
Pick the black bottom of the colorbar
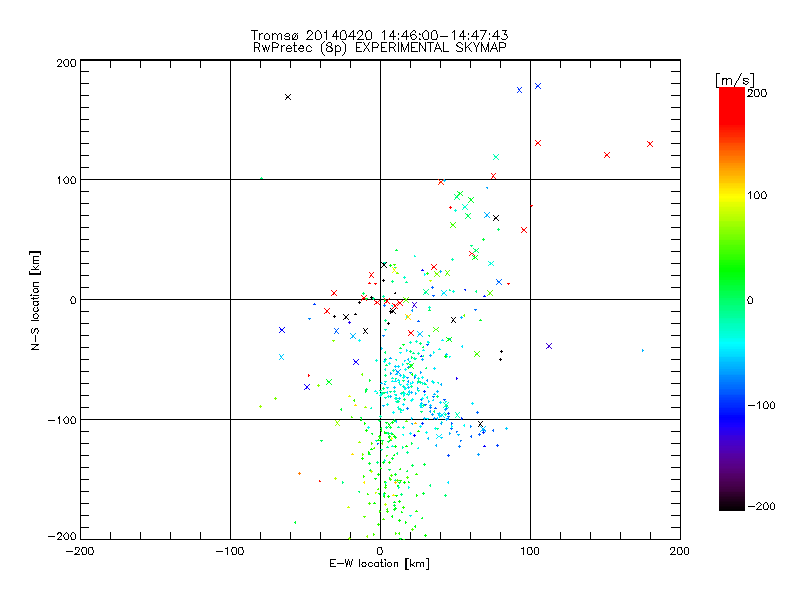coord(732,503)
